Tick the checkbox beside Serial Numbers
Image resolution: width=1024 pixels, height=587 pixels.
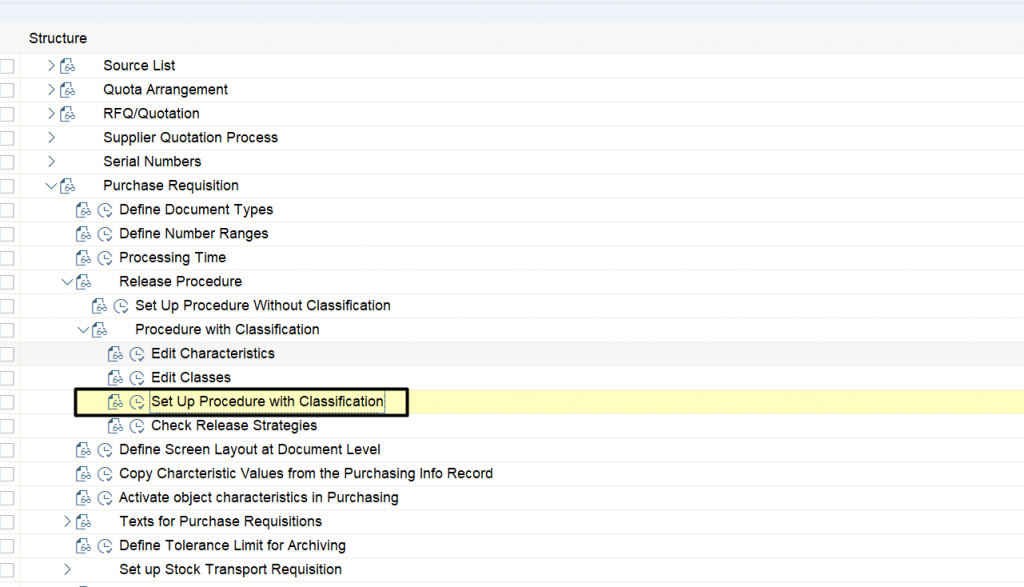pos(7,162)
